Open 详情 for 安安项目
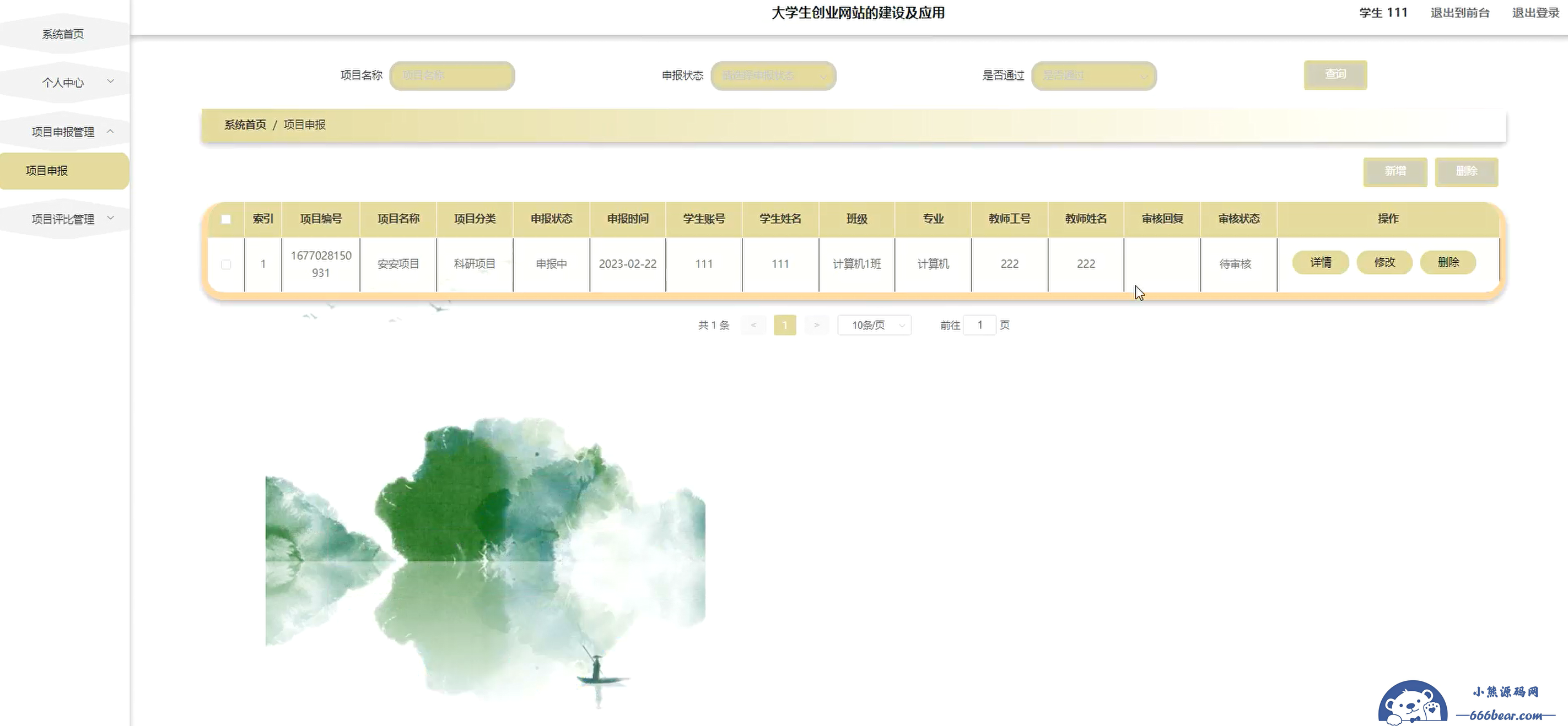Image resolution: width=1568 pixels, height=726 pixels. [1321, 262]
